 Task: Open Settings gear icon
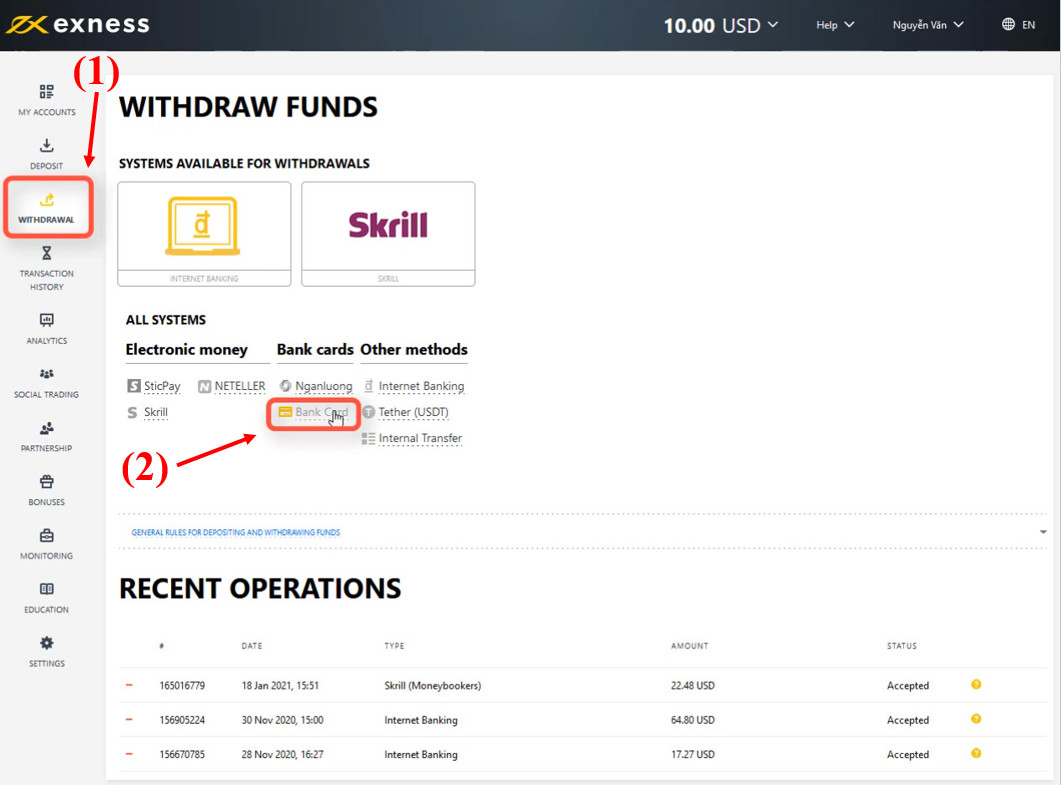tap(47, 643)
